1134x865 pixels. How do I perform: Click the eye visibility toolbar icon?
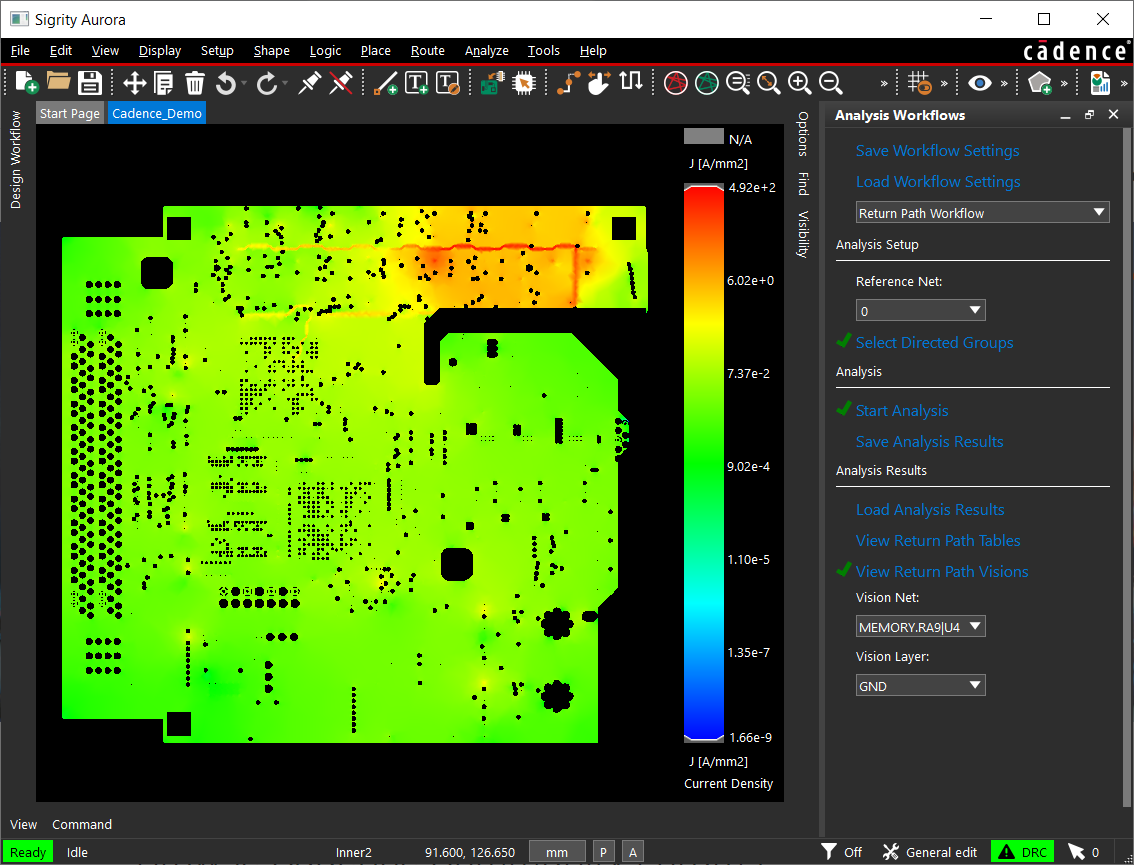click(979, 83)
